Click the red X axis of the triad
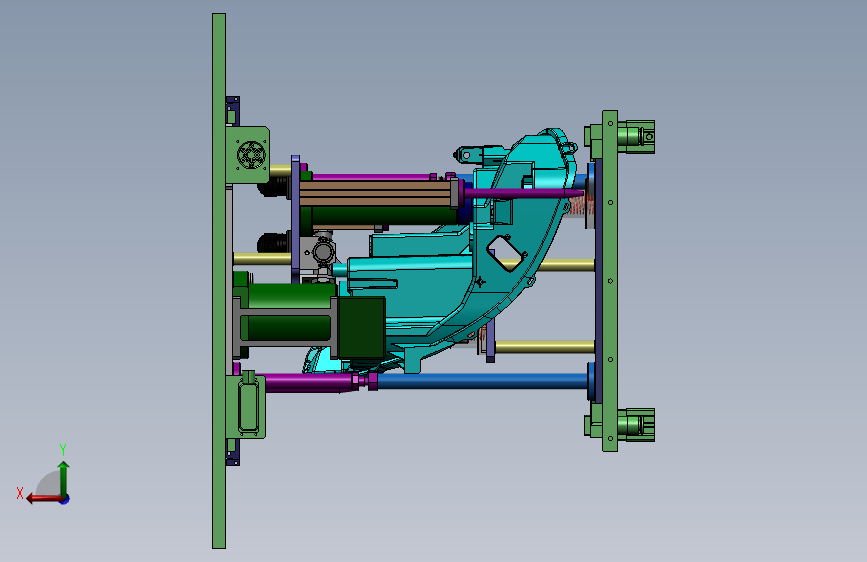The image size is (867, 562). (x=45, y=499)
